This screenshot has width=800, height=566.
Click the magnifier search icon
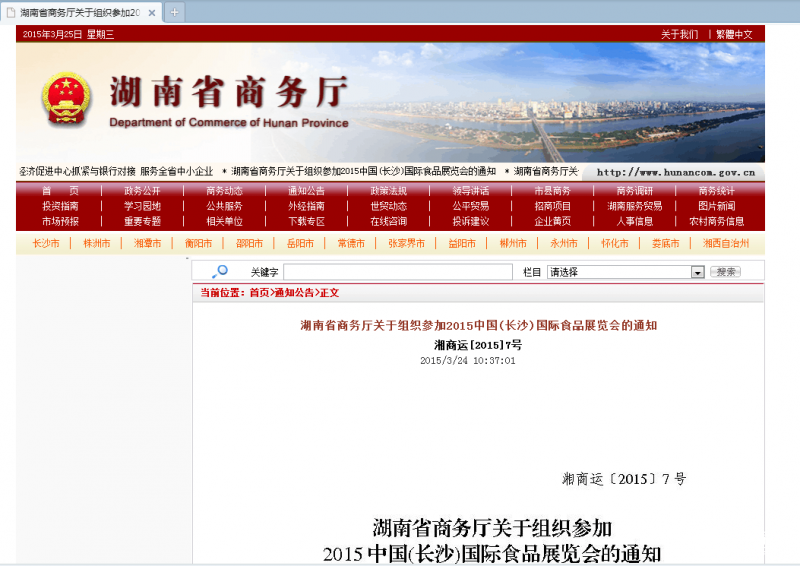click(x=220, y=271)
